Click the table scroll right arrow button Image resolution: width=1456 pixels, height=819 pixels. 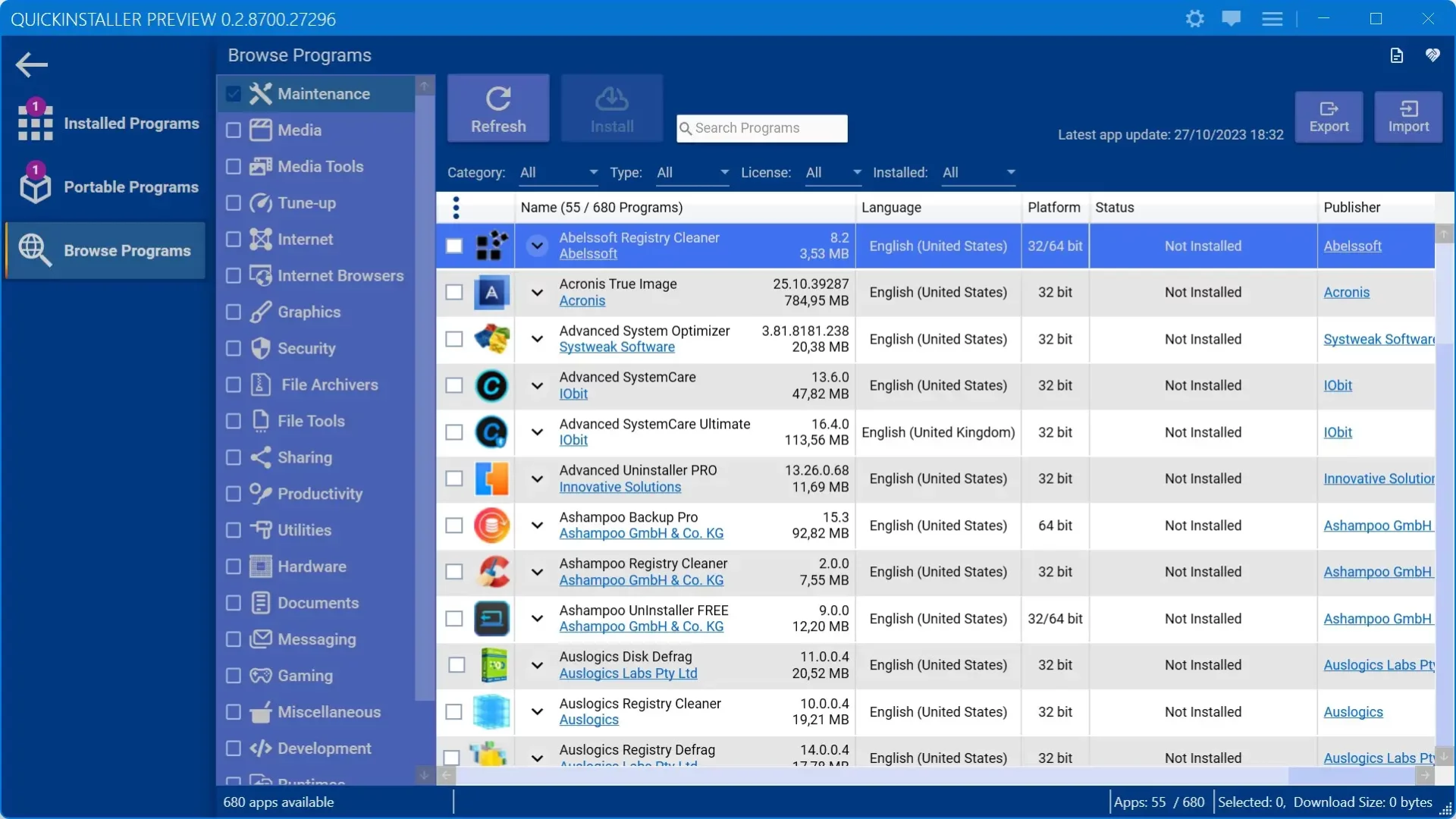[1425, 776]
